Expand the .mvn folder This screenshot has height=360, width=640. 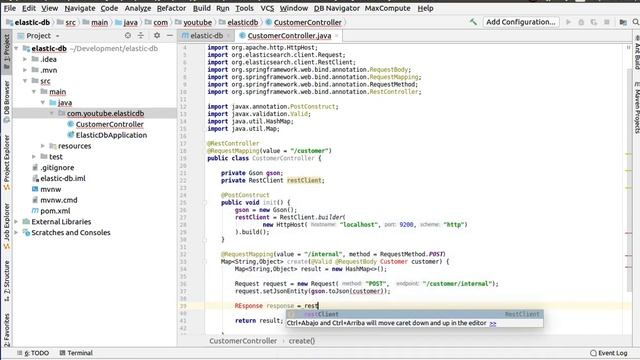(25, 70)
